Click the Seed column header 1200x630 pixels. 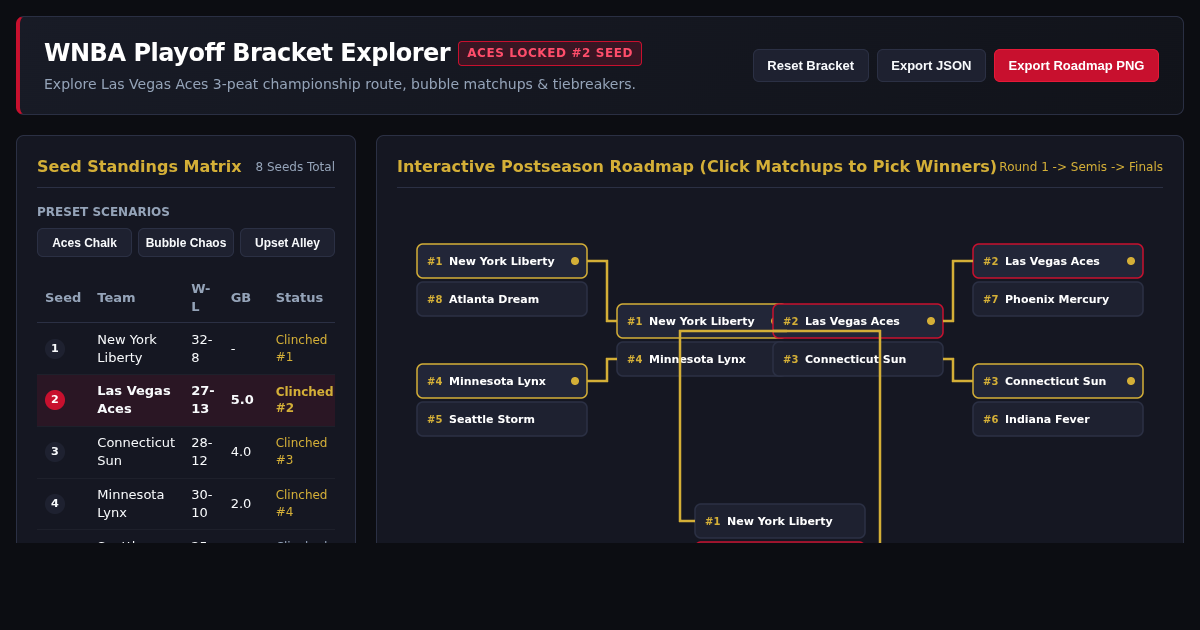click(63, 297)
